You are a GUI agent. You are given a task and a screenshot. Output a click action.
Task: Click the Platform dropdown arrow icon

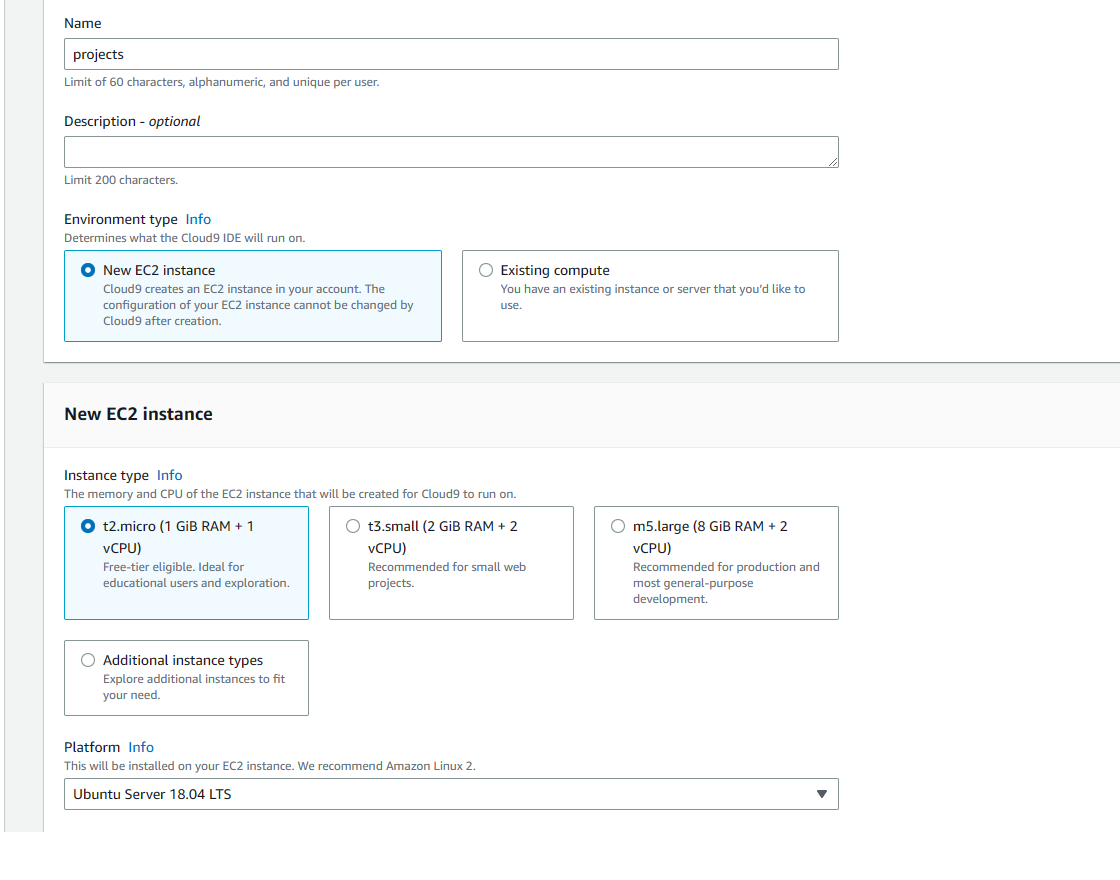[822, 794]
